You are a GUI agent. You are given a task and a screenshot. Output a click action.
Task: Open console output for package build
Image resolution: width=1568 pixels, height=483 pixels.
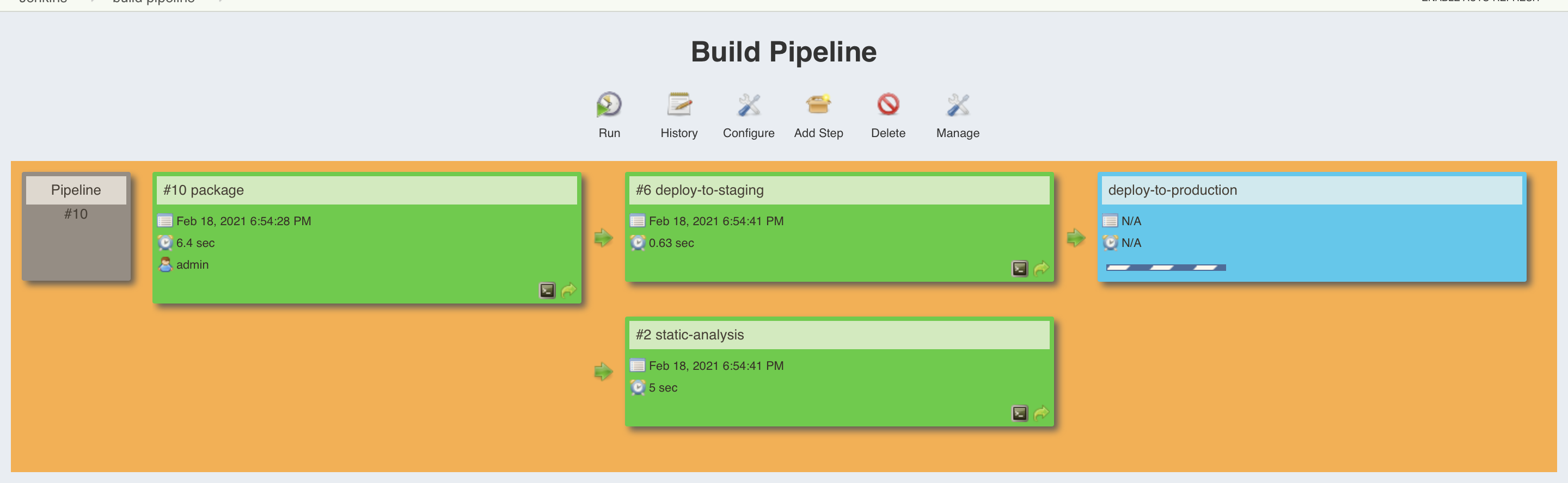pos(547,290)
